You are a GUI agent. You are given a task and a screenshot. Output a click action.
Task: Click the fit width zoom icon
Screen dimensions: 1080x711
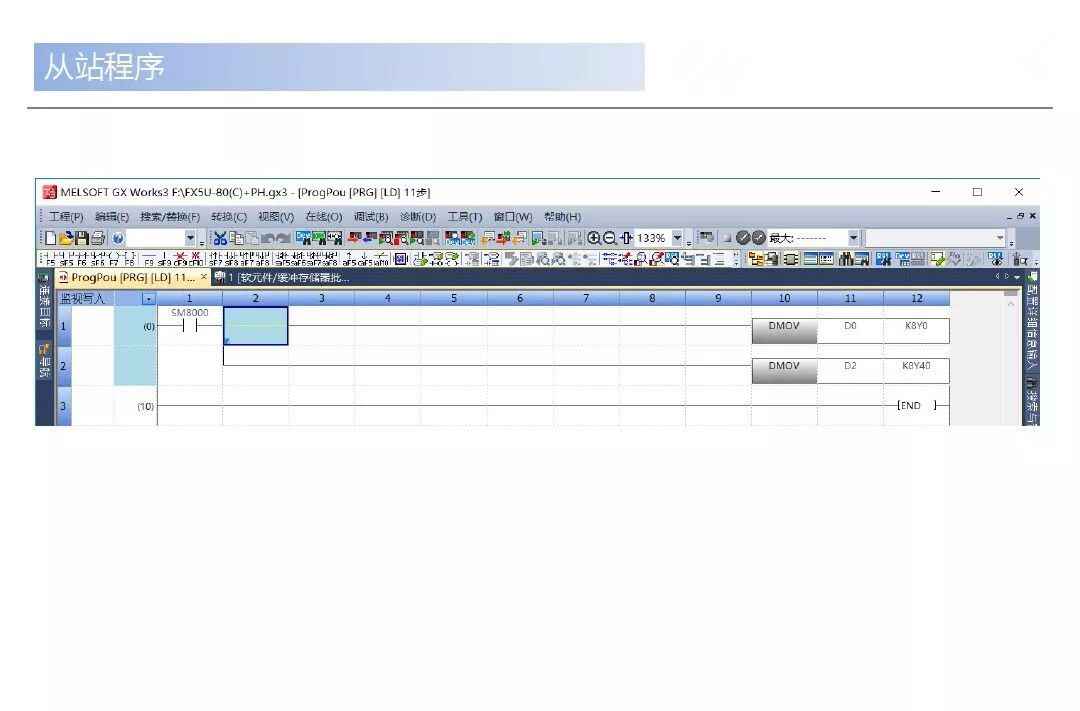[626, 238]
